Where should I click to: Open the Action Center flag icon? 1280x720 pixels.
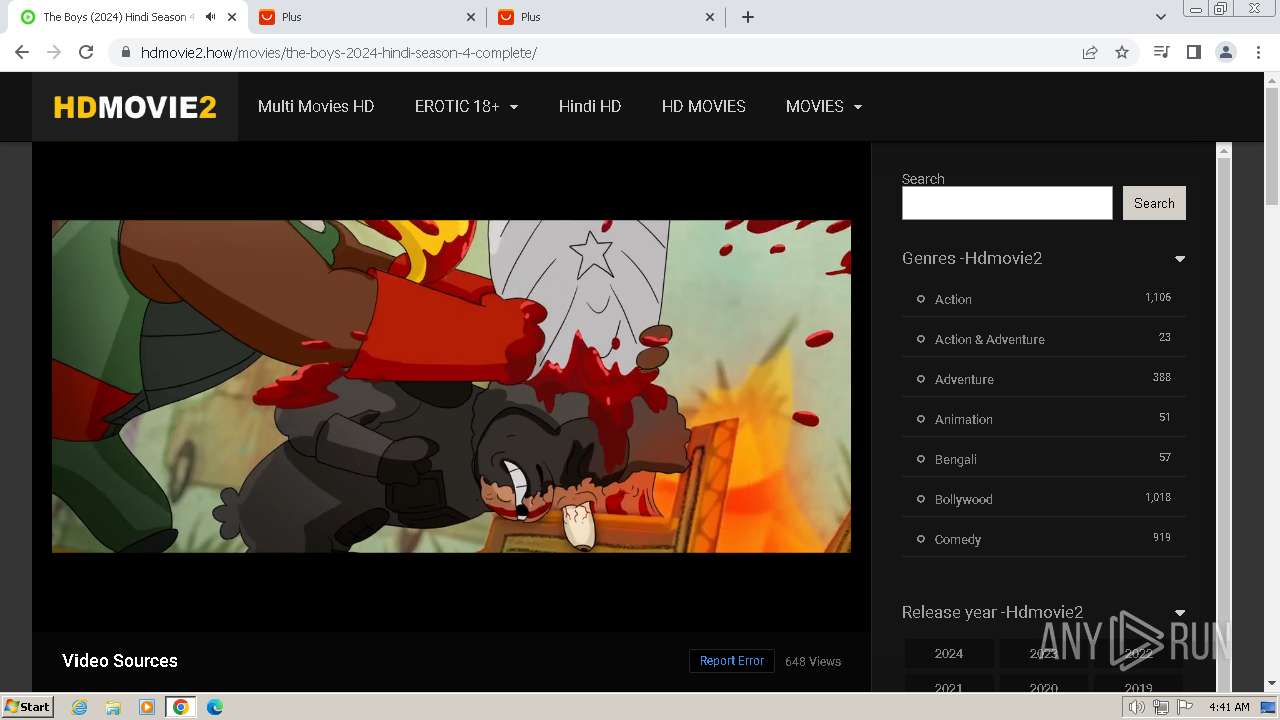click(x=1185, y=707)
